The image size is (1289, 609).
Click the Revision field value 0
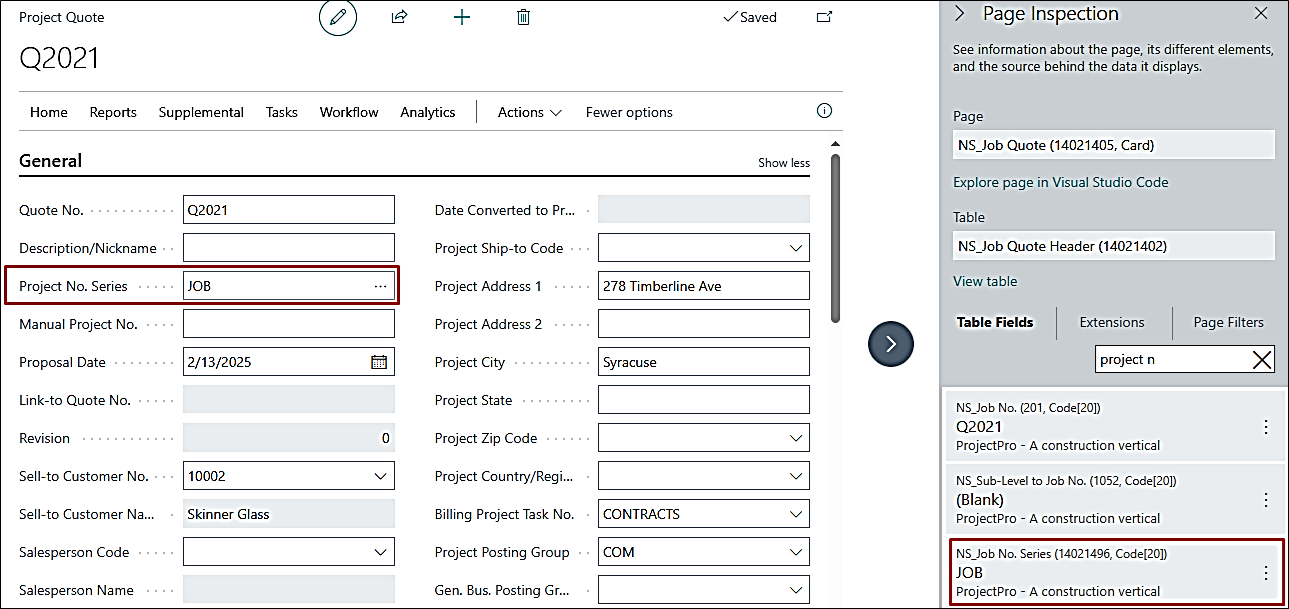(289, 438)
